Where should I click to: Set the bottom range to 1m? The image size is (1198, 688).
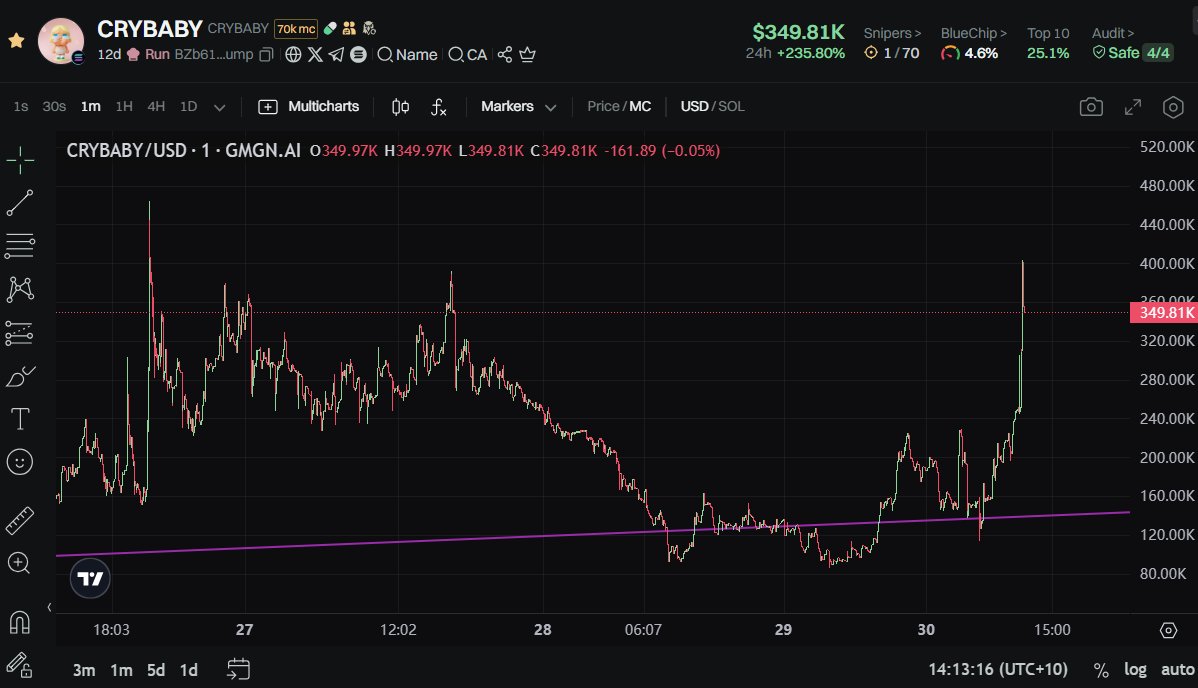(x=121, y=670)
